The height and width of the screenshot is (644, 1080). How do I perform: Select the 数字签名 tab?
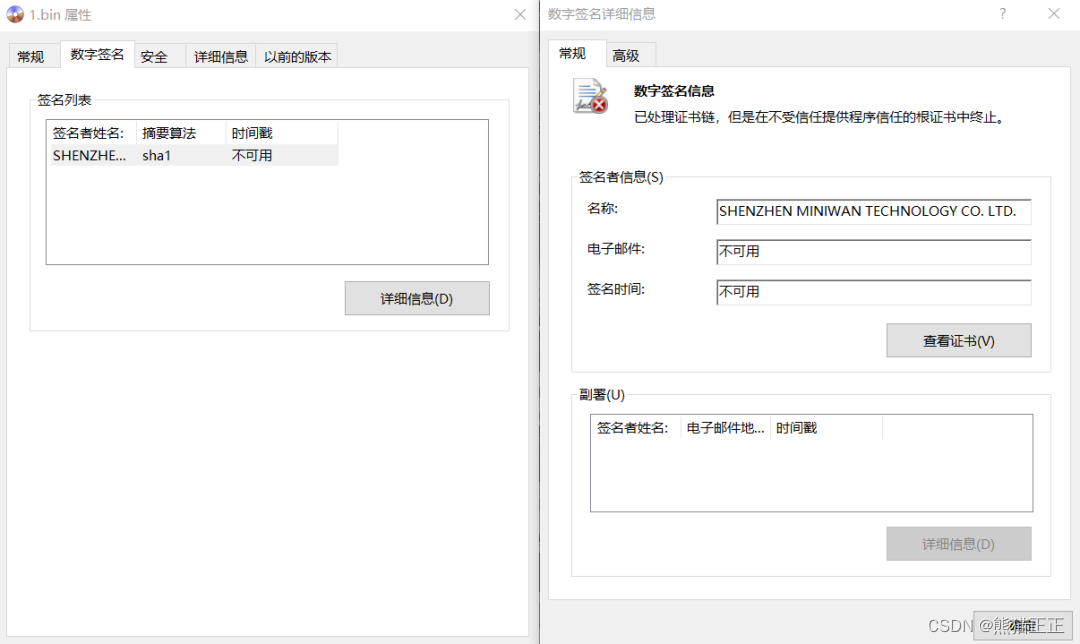[97, 54]
